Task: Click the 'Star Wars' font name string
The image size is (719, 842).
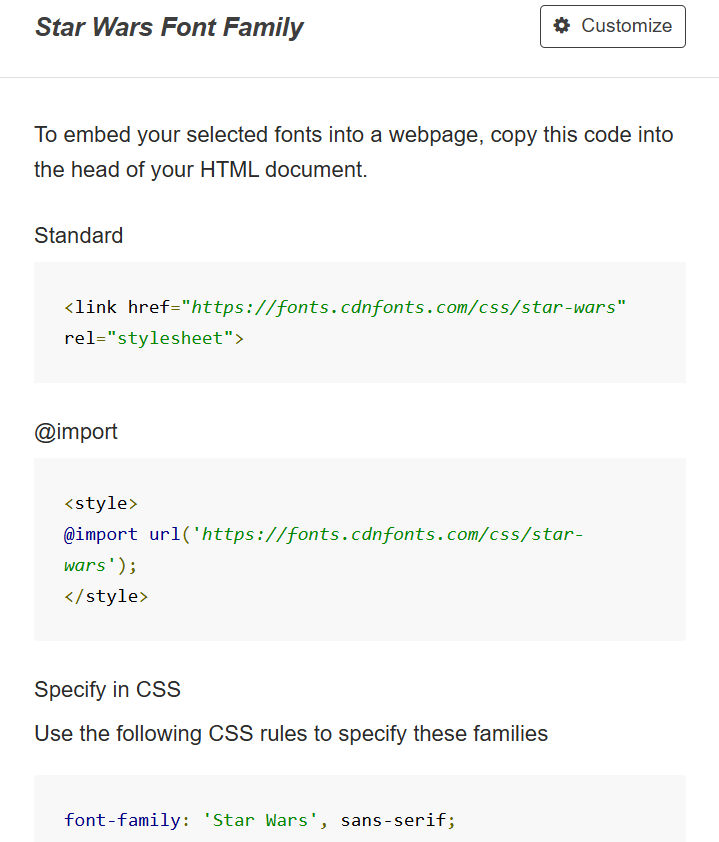Action: pos(260,821)
